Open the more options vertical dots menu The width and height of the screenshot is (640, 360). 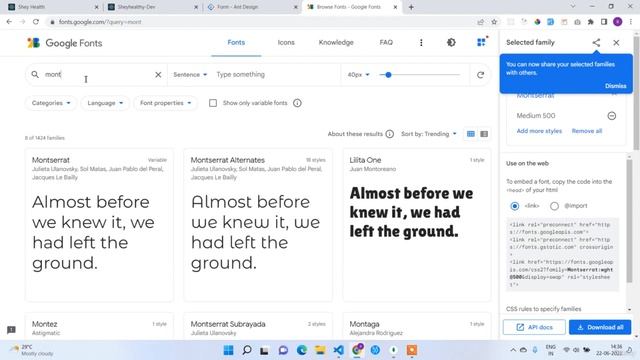(421, 42)
